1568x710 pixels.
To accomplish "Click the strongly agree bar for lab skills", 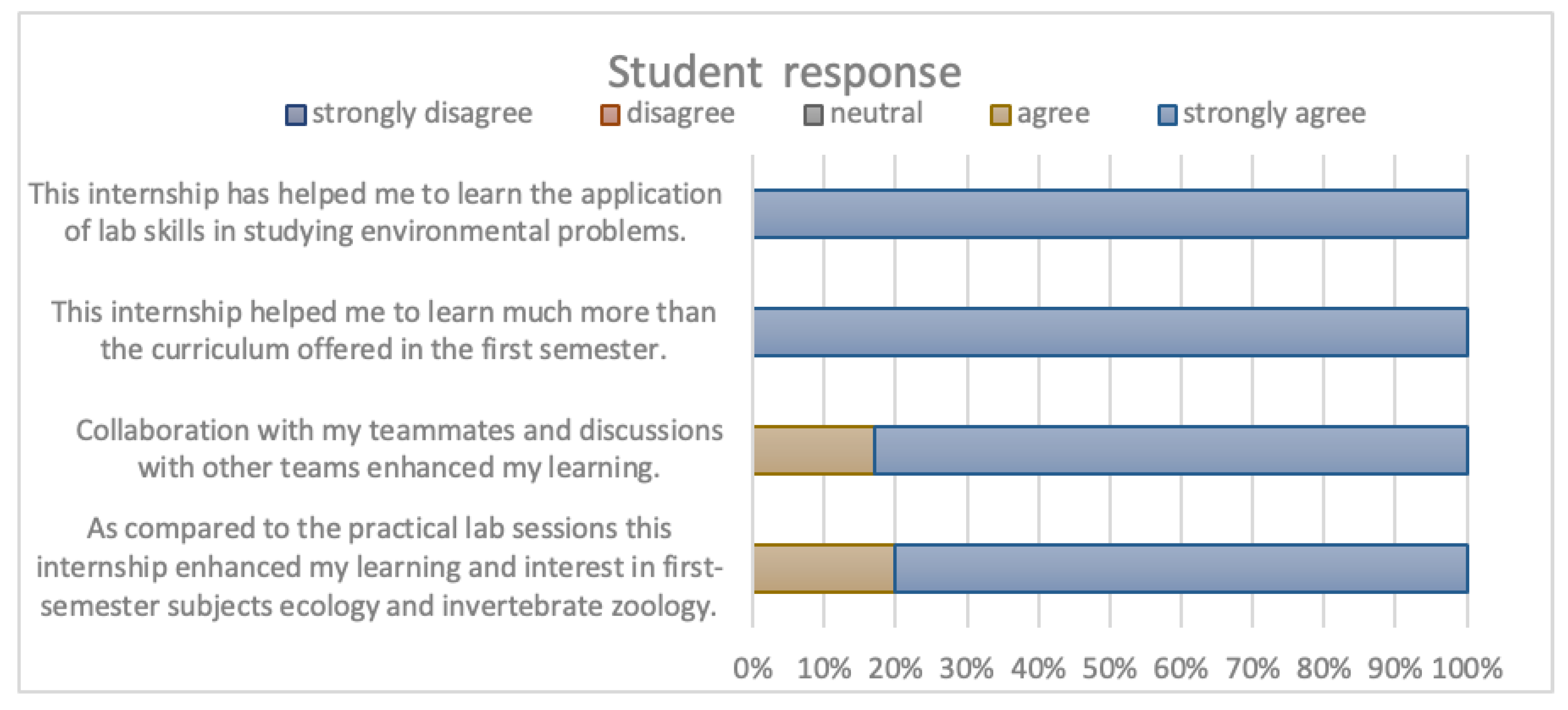I will click(1111, 213).
